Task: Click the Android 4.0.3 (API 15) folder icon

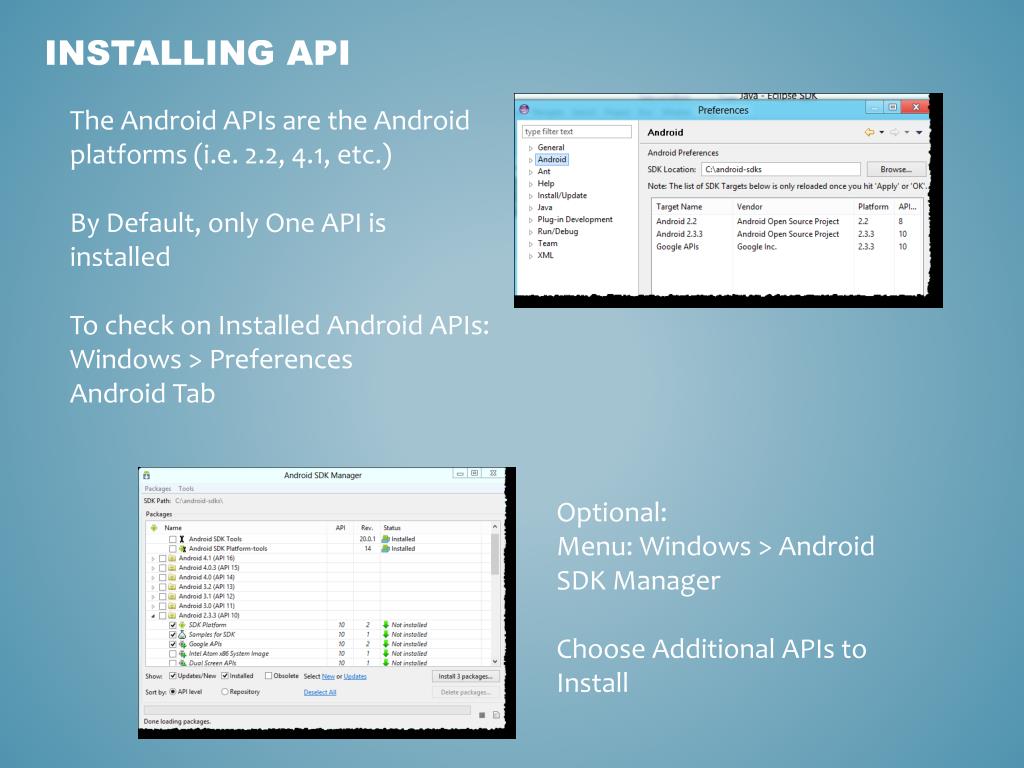Action: pyautogui.click(x=172, y=568)
